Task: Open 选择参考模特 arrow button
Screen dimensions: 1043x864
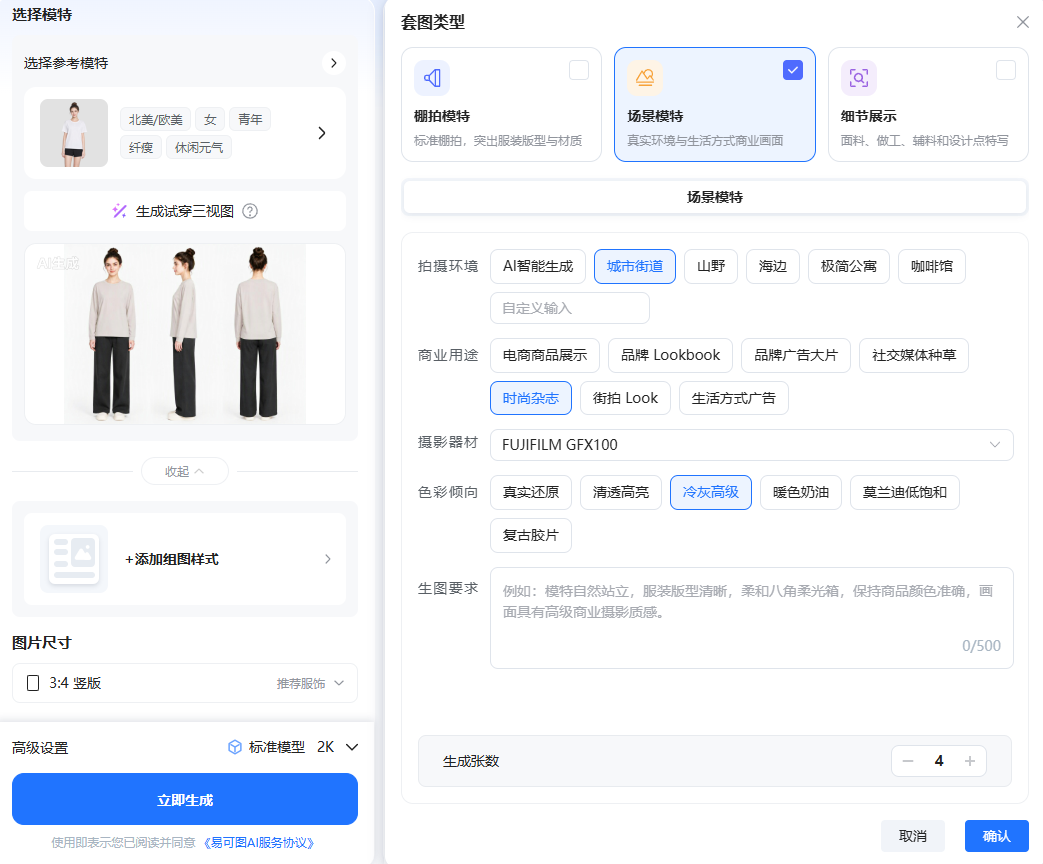Action: coord(333,63)
